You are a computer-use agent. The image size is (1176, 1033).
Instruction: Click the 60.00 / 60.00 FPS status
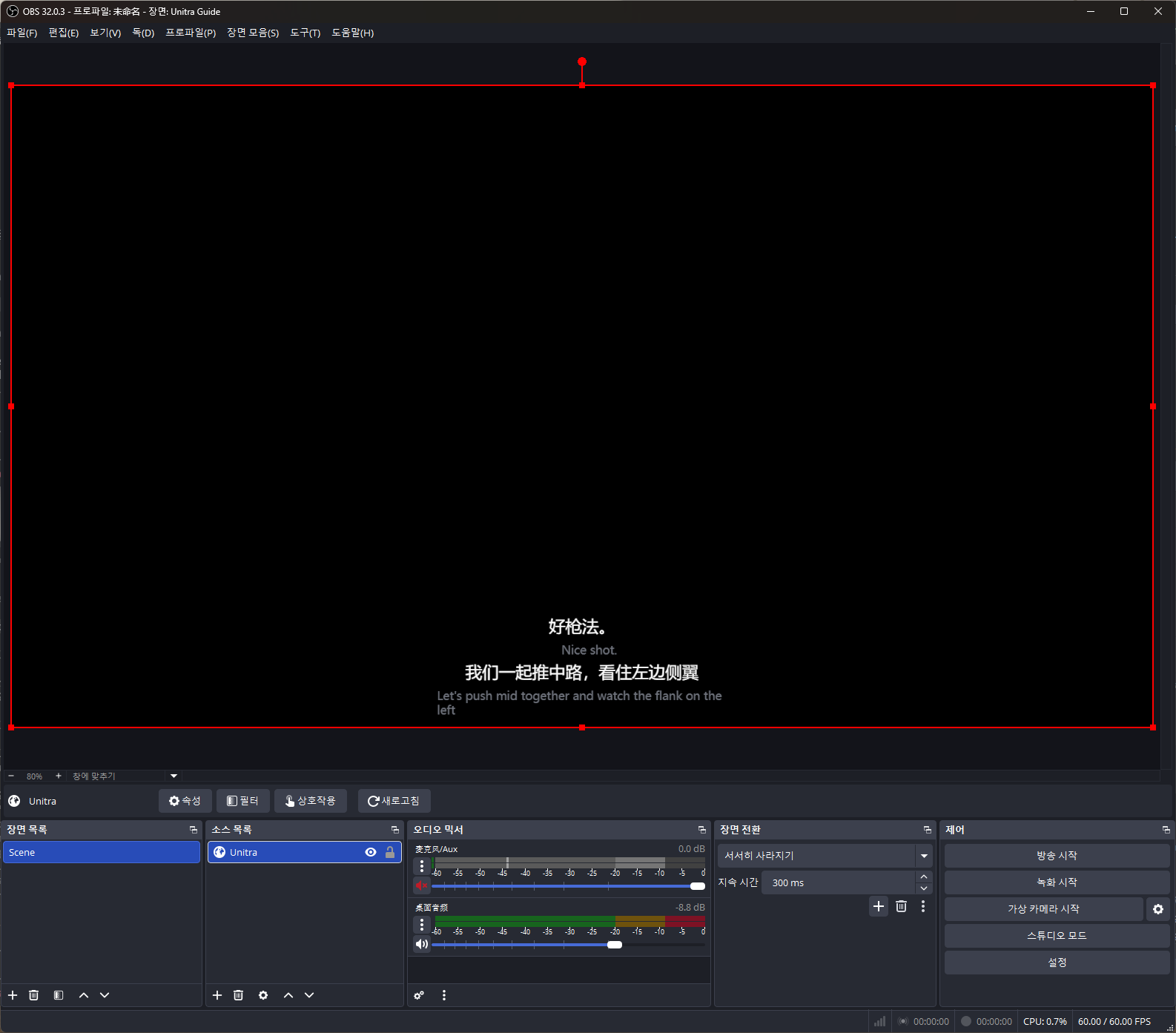pyautogui.click(x=1114, y=1021)
